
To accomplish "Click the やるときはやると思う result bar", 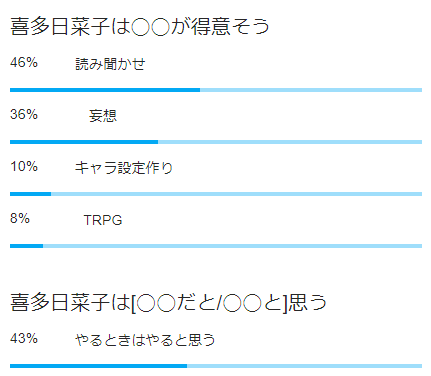I will (x=216, y=366).
